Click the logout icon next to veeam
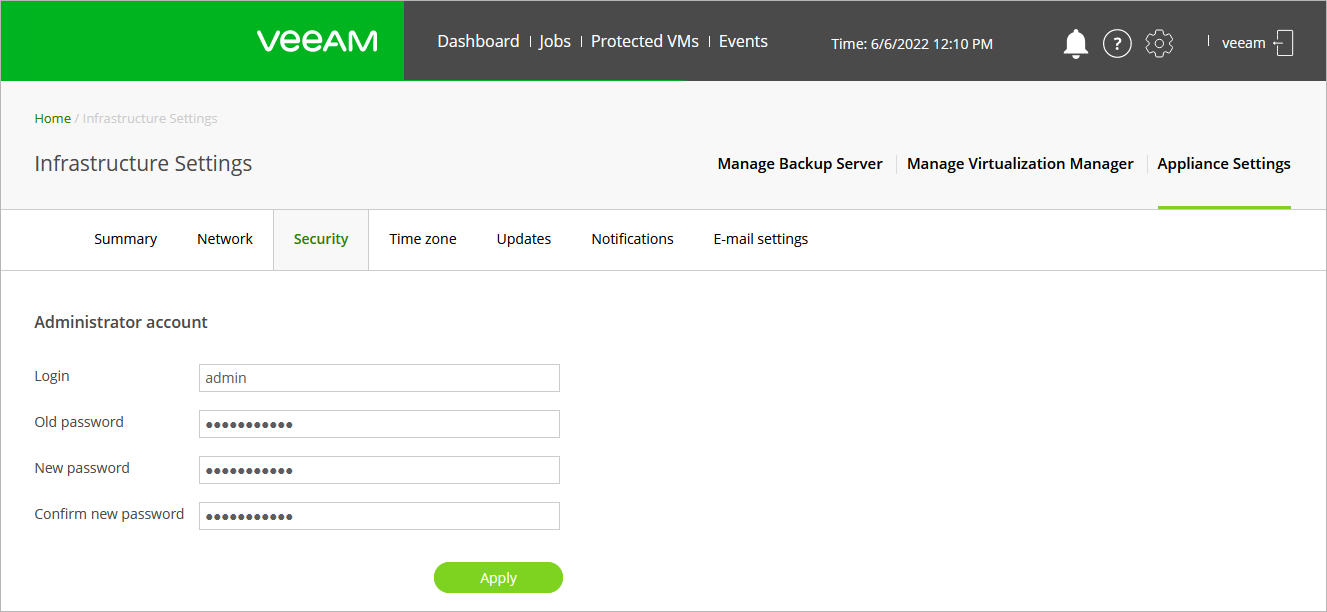This screenshot has width=1327, height=612. (1284, 43)
